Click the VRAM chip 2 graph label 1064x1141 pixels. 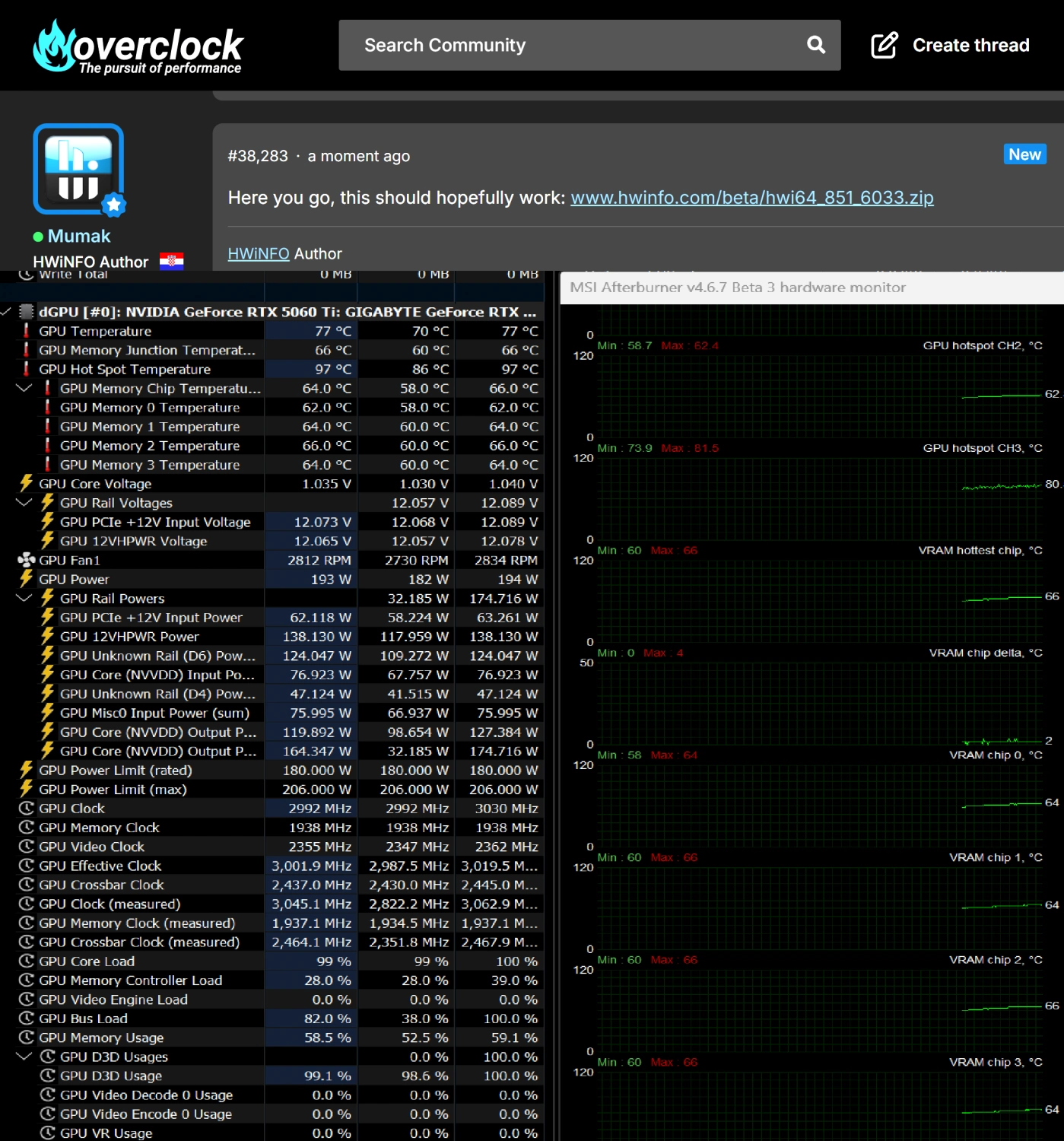[996, 960]
